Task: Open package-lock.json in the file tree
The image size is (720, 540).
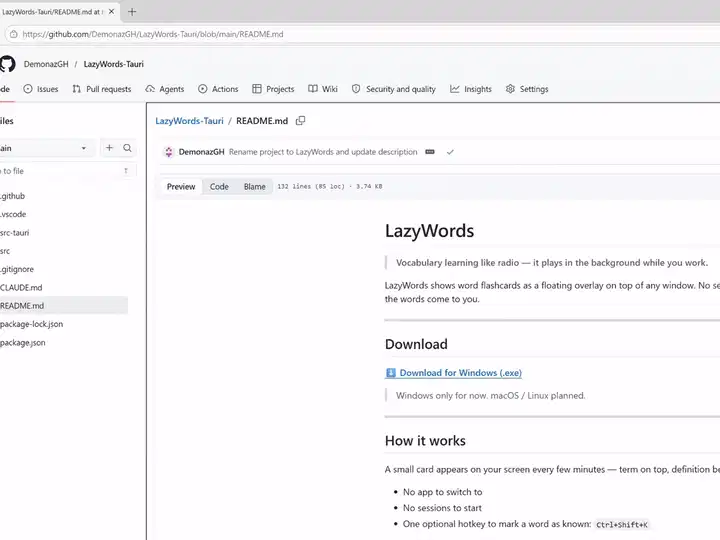Action: pos(32,324)
